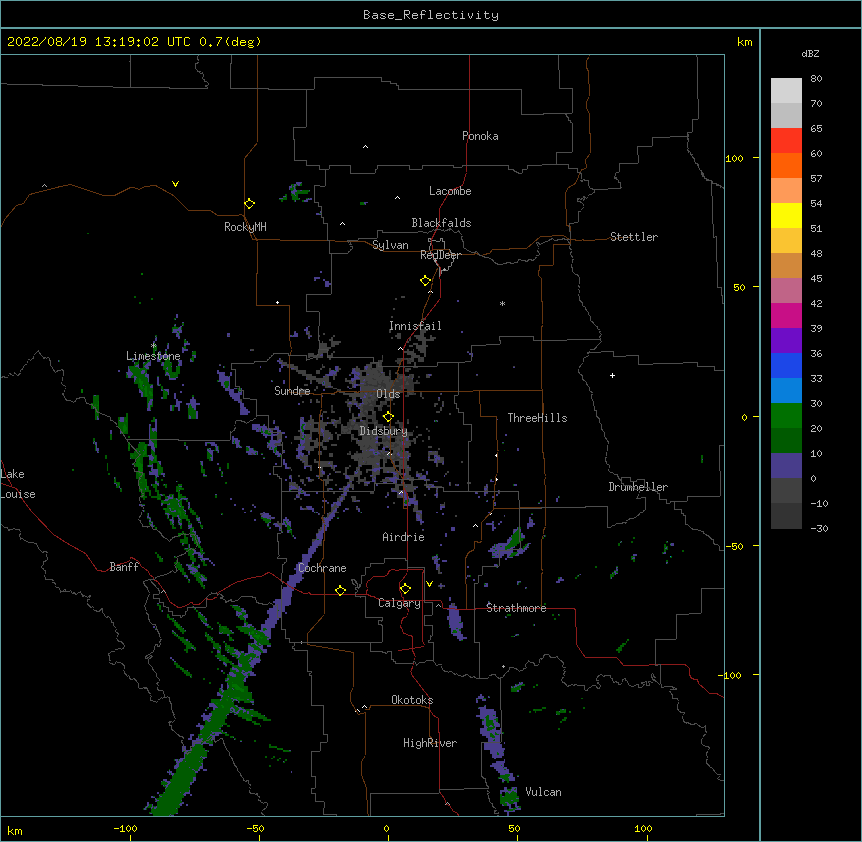Click the RedDeer city label

[x=440, y=255]
